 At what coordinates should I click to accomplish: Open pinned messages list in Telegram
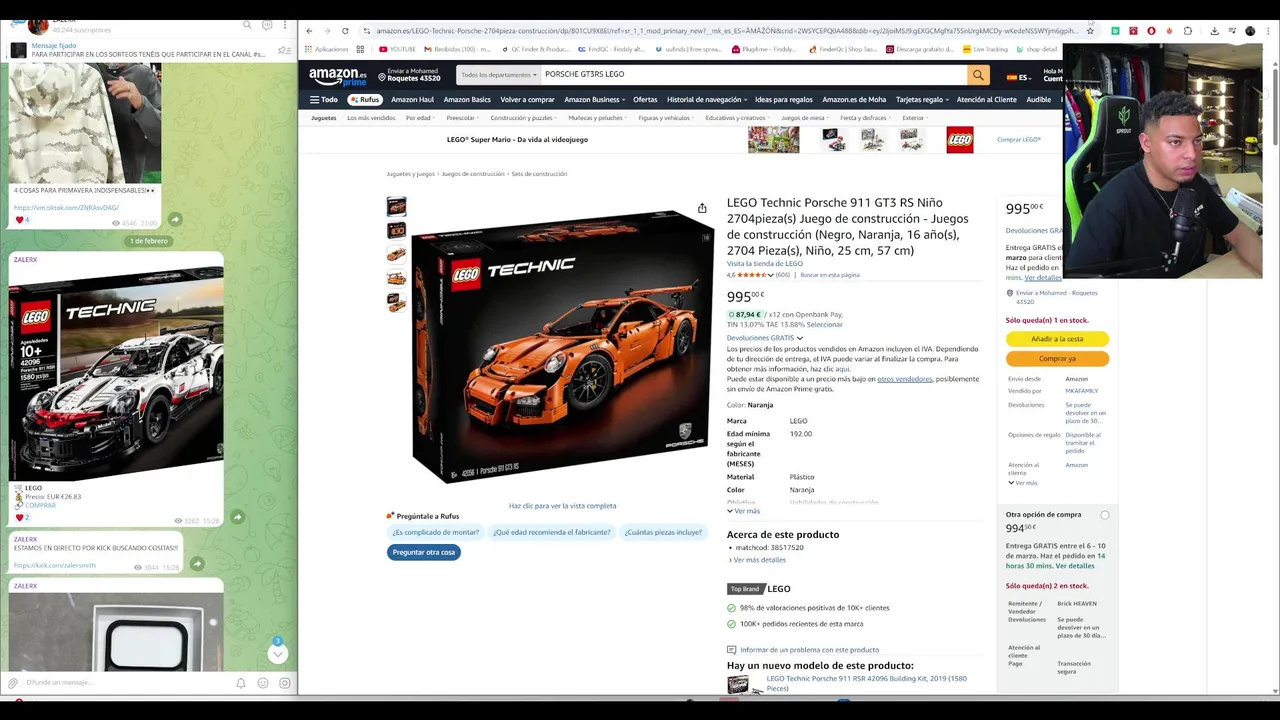click(x=284, y=50)
